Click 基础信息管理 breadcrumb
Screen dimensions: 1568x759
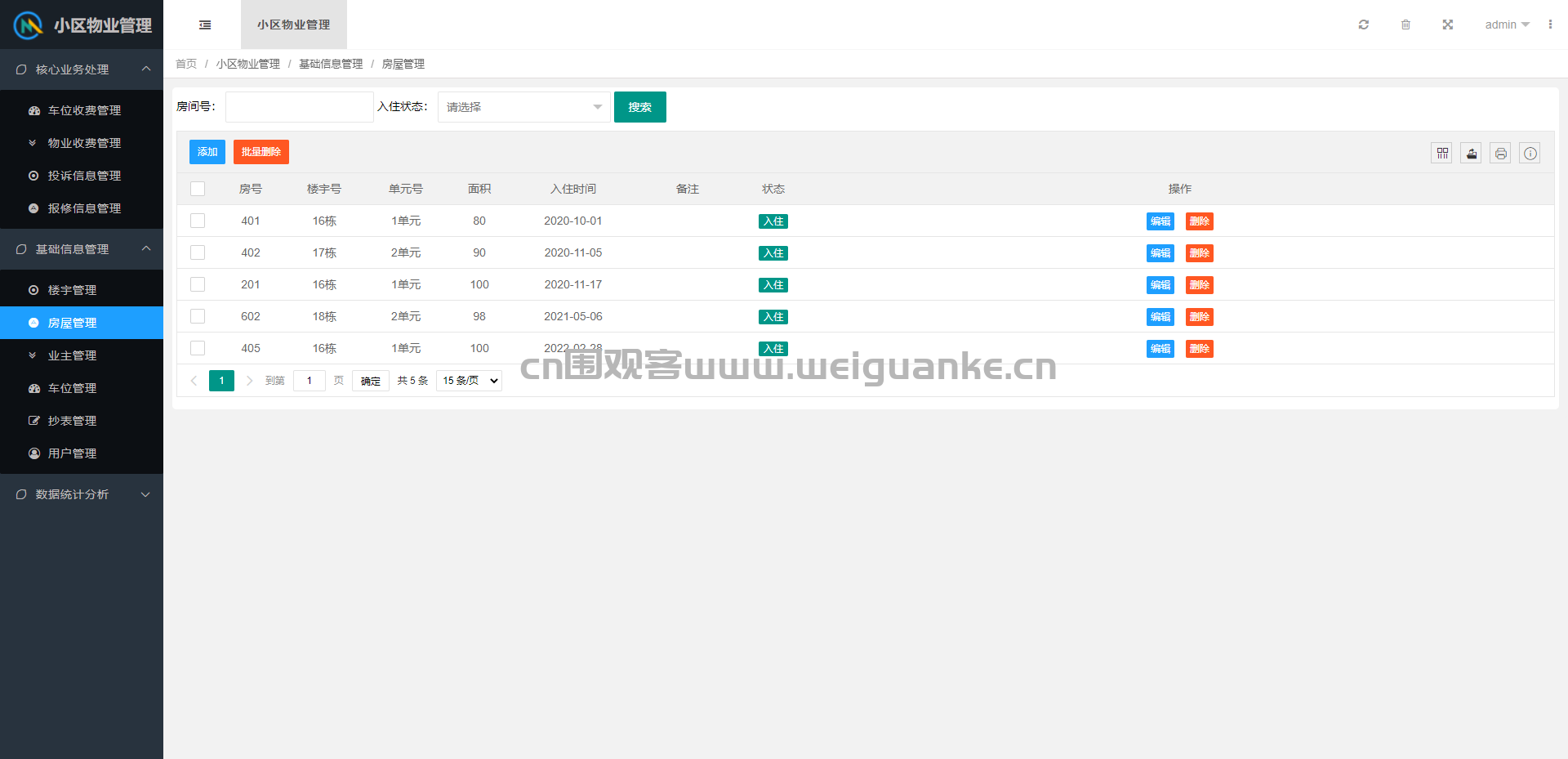(331, 64)
